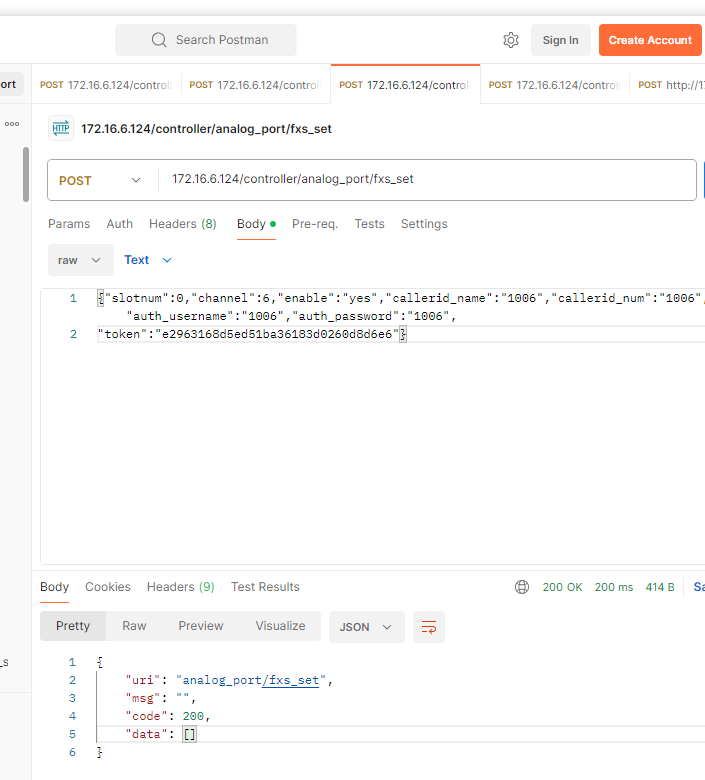Open the Test Results tab

[x=265, y=587]
